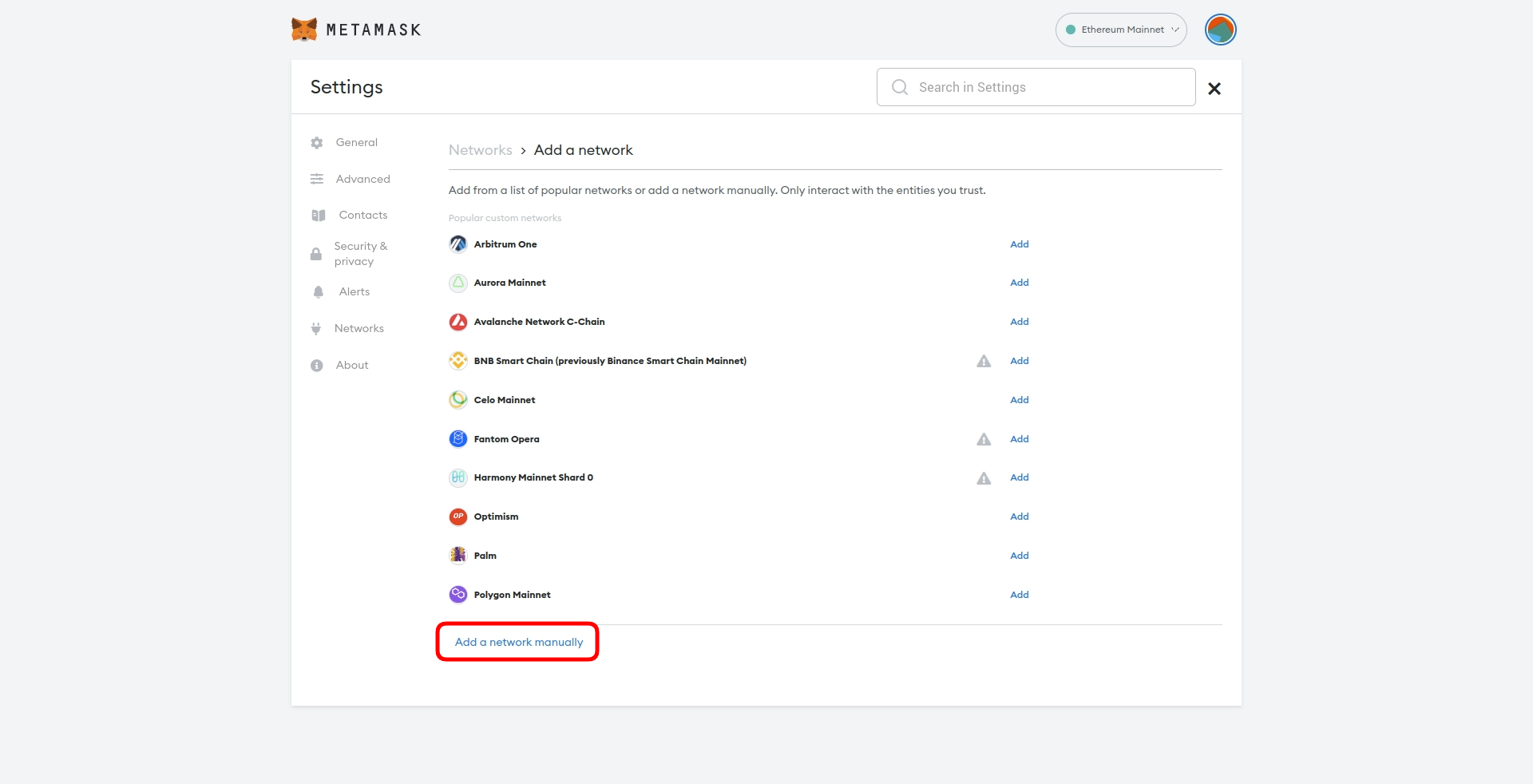Screen dimensions: 1533x784
Task: Click the Polygon Mainnet logo icon
Action: coord(458,595)
